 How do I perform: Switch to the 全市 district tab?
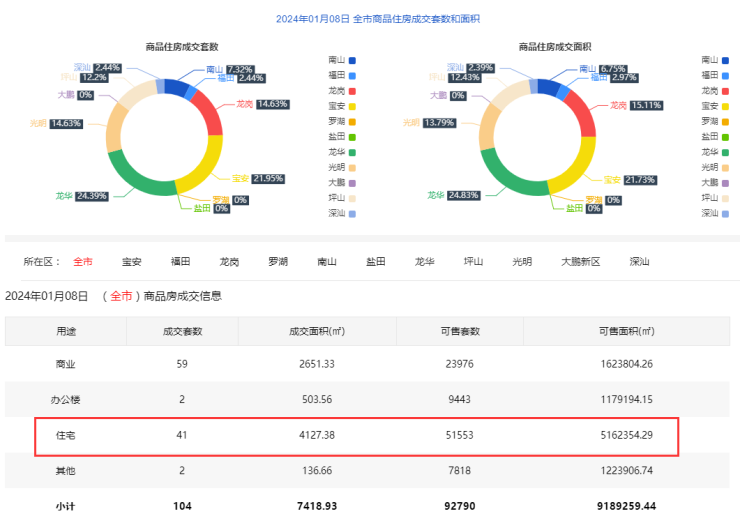tap(83, 262)
